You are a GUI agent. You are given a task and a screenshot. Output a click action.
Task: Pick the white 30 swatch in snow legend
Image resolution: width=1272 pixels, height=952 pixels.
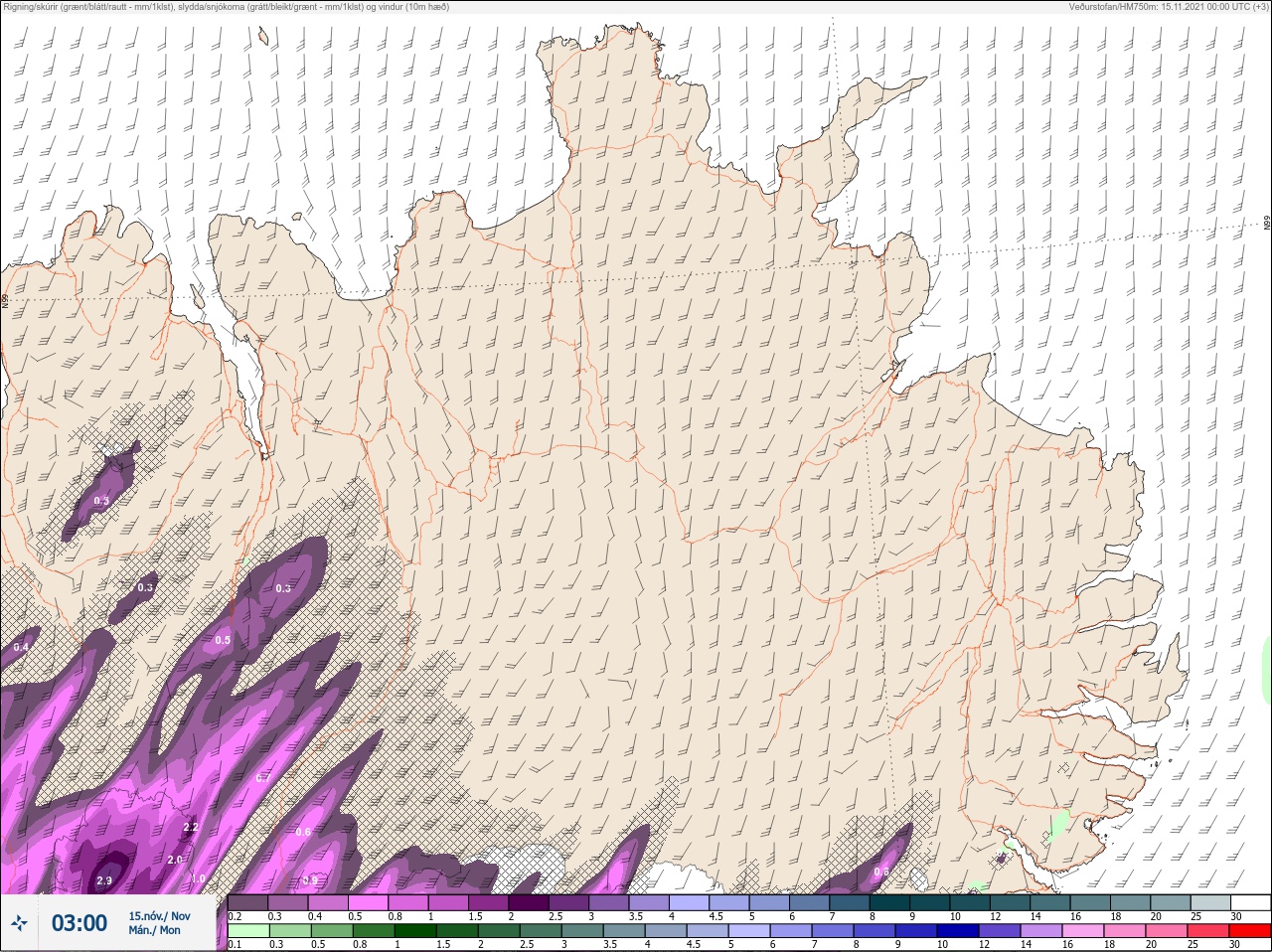click(x=1249, y=902)
